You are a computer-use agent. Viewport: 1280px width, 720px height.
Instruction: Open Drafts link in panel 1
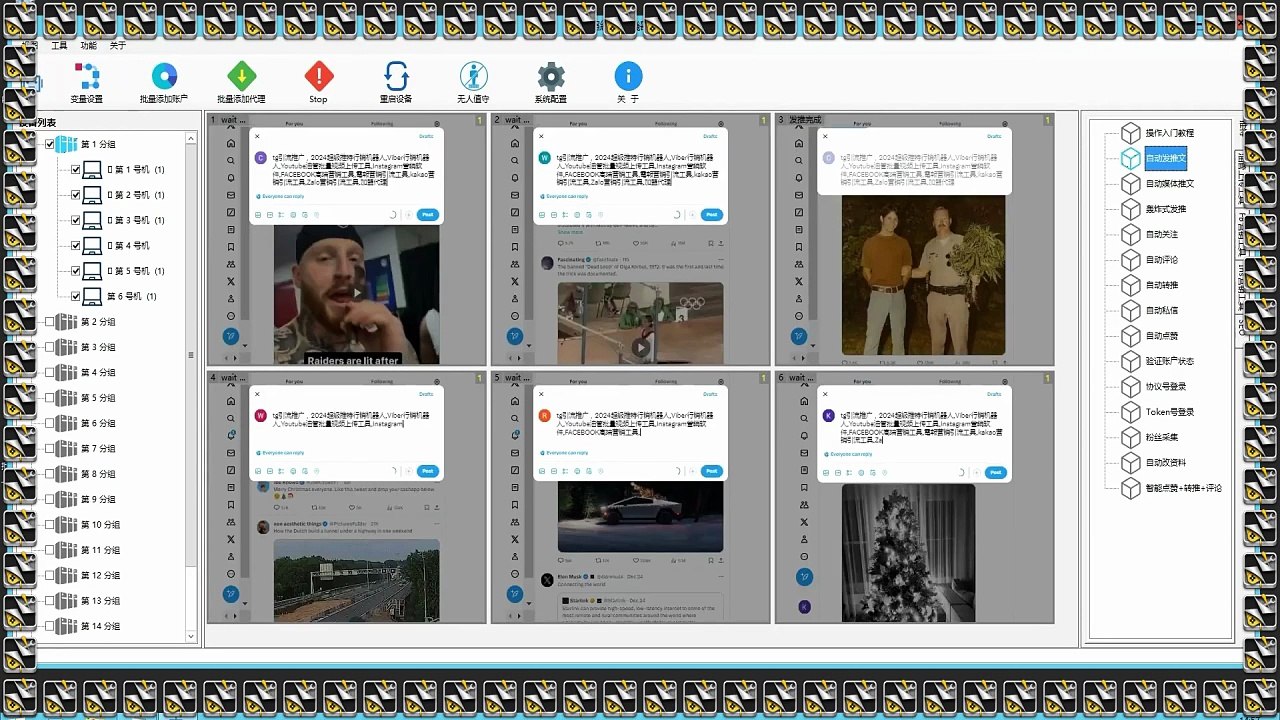pyautogui.click(x=426, y=136)
